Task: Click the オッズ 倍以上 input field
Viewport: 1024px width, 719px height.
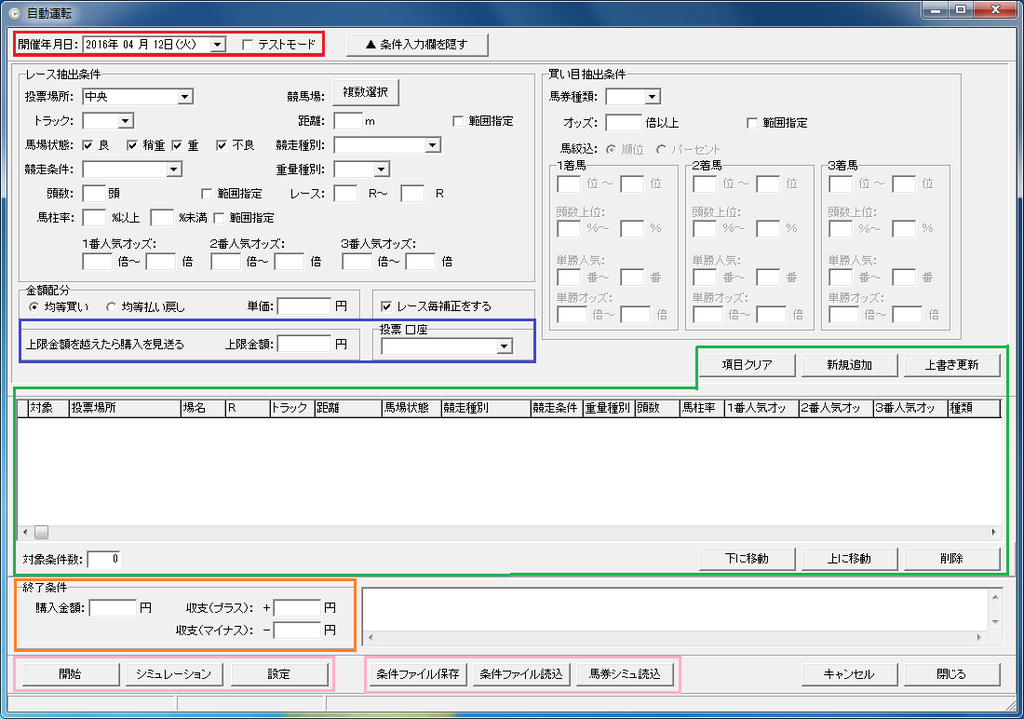Action: [x=624, y=122]
